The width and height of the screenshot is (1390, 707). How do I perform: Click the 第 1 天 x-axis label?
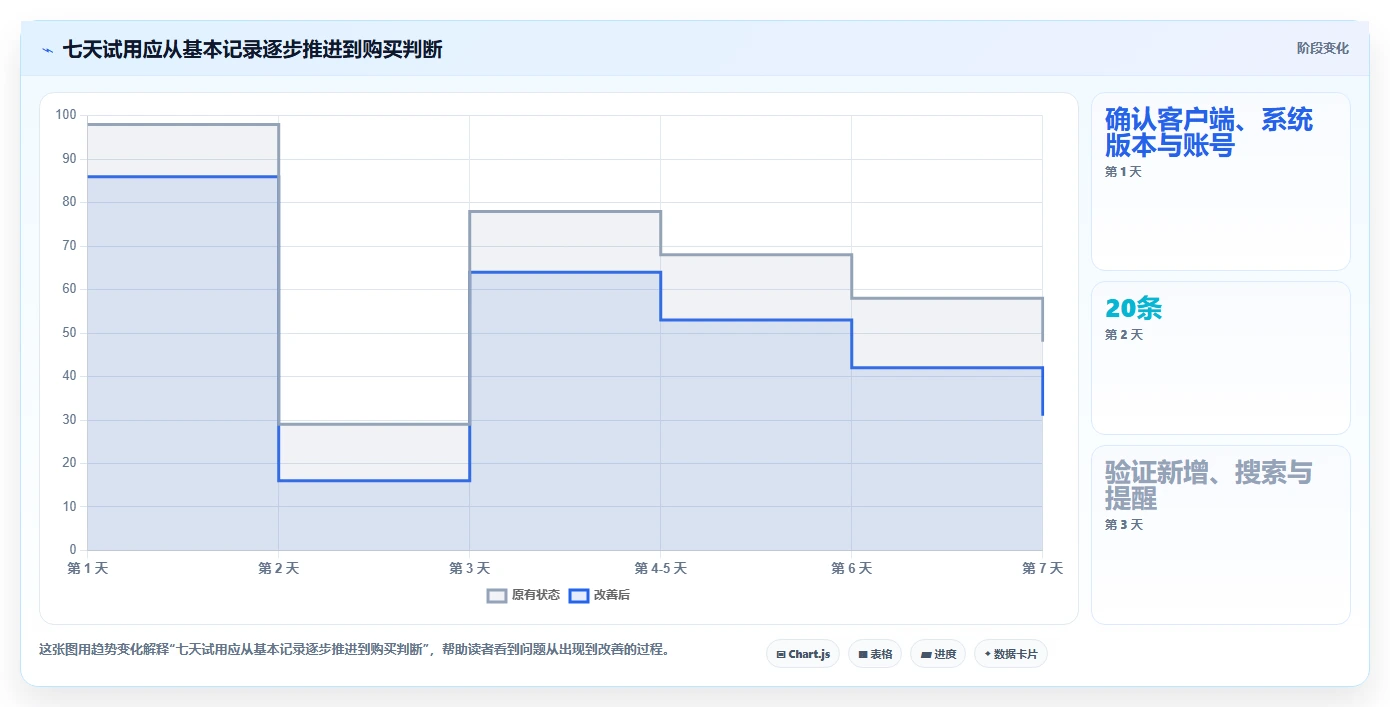[88, 568]
